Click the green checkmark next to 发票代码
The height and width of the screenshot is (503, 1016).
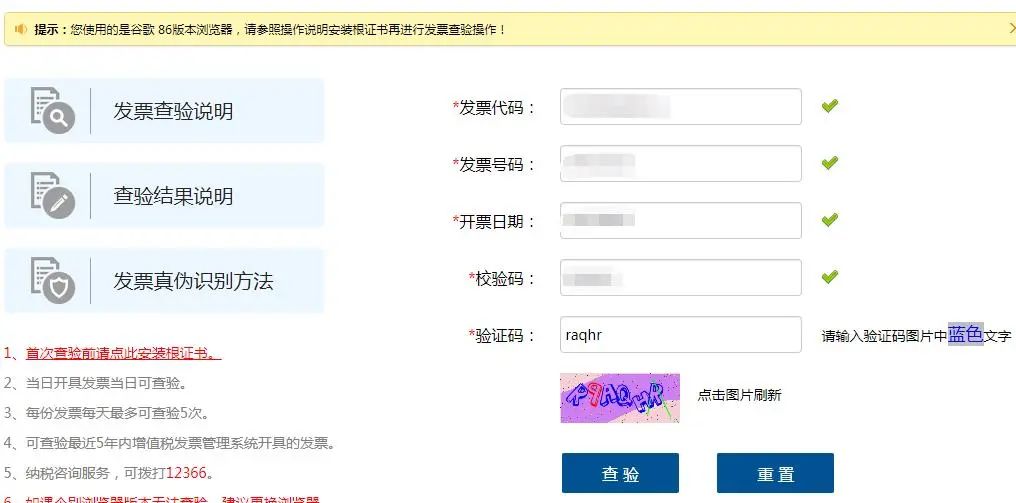point(829,106)
